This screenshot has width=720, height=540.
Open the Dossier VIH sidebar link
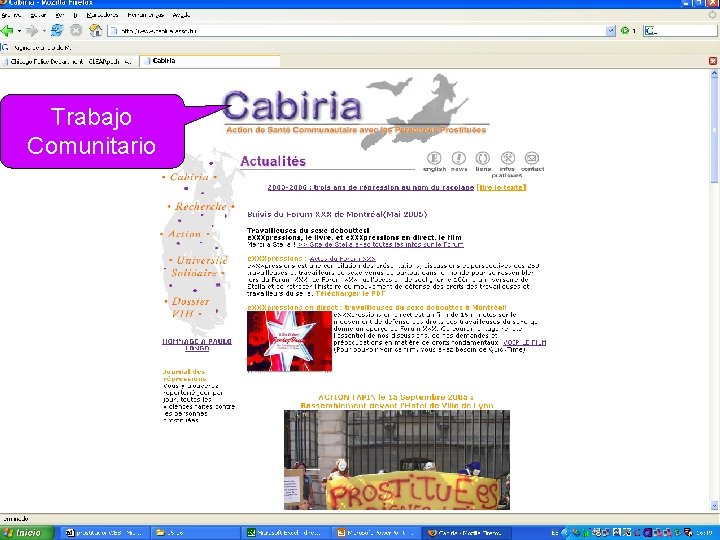(x=190, y=307)
